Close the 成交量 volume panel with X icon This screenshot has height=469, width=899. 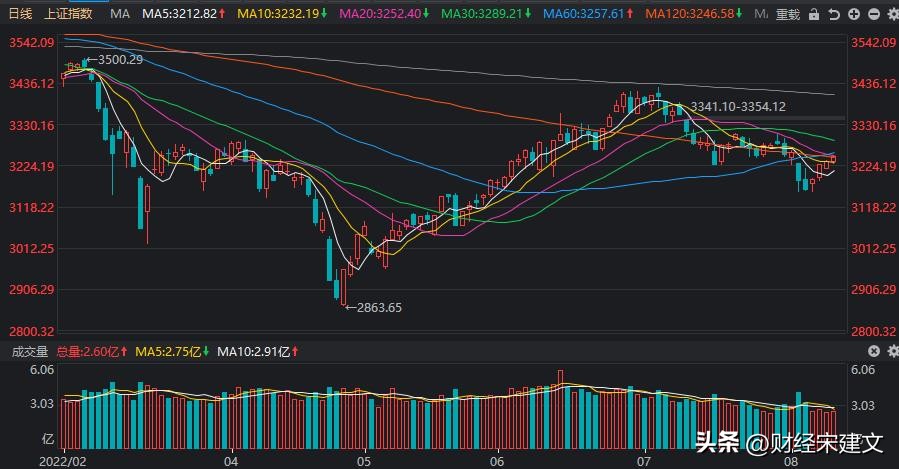click(874, 351)
